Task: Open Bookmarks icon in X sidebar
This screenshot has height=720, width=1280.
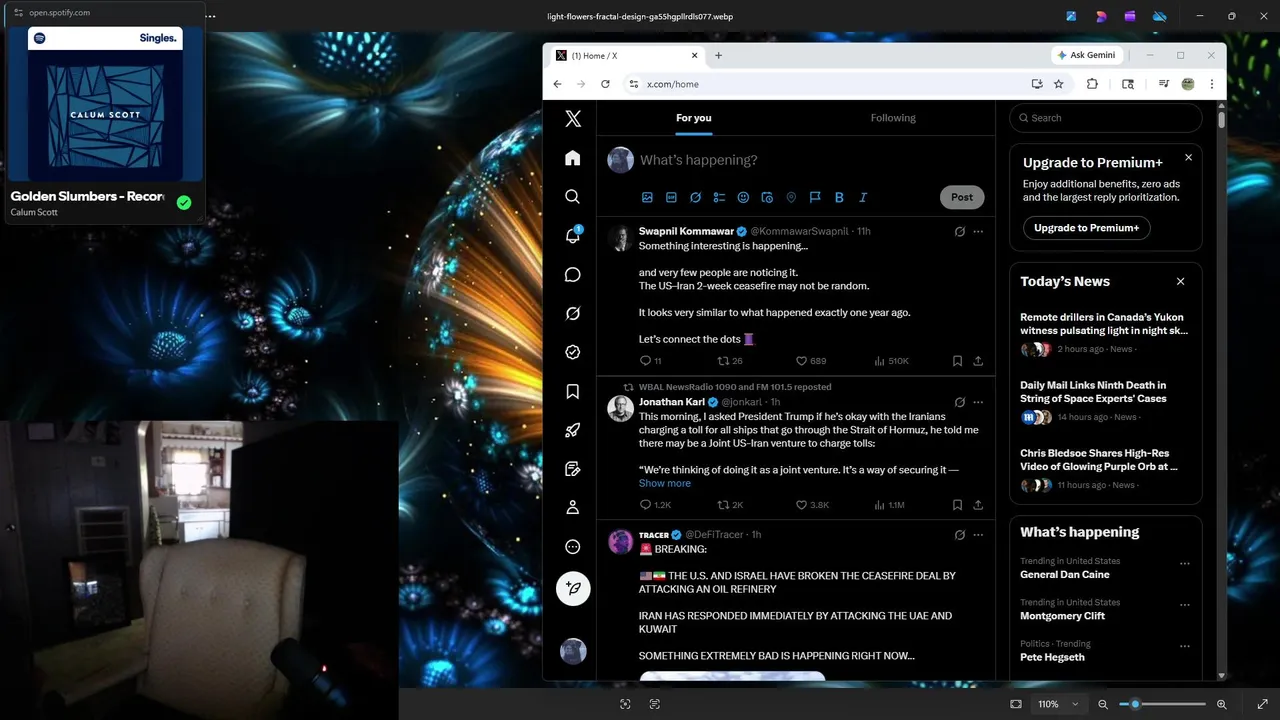Action: coord(573,392)
